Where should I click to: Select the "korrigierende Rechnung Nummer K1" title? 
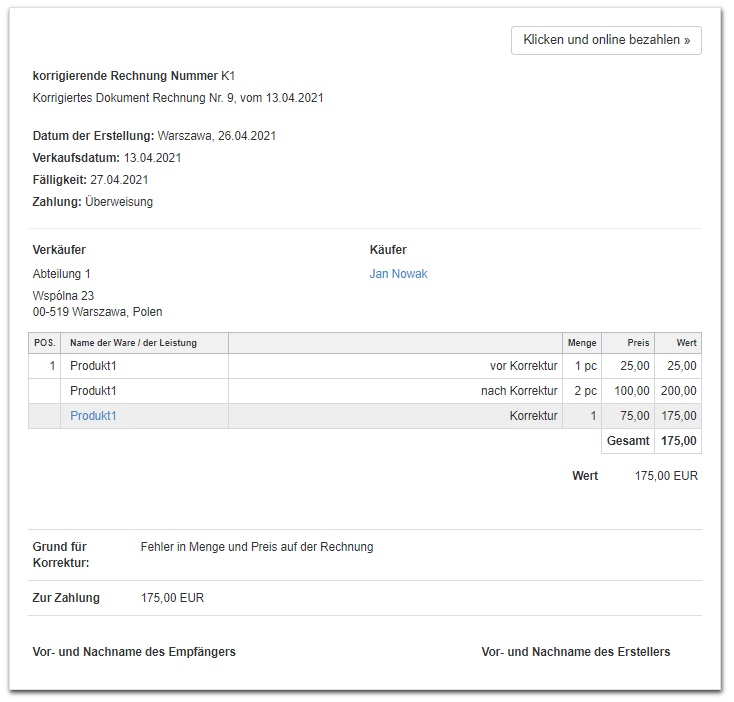point(134,76)
